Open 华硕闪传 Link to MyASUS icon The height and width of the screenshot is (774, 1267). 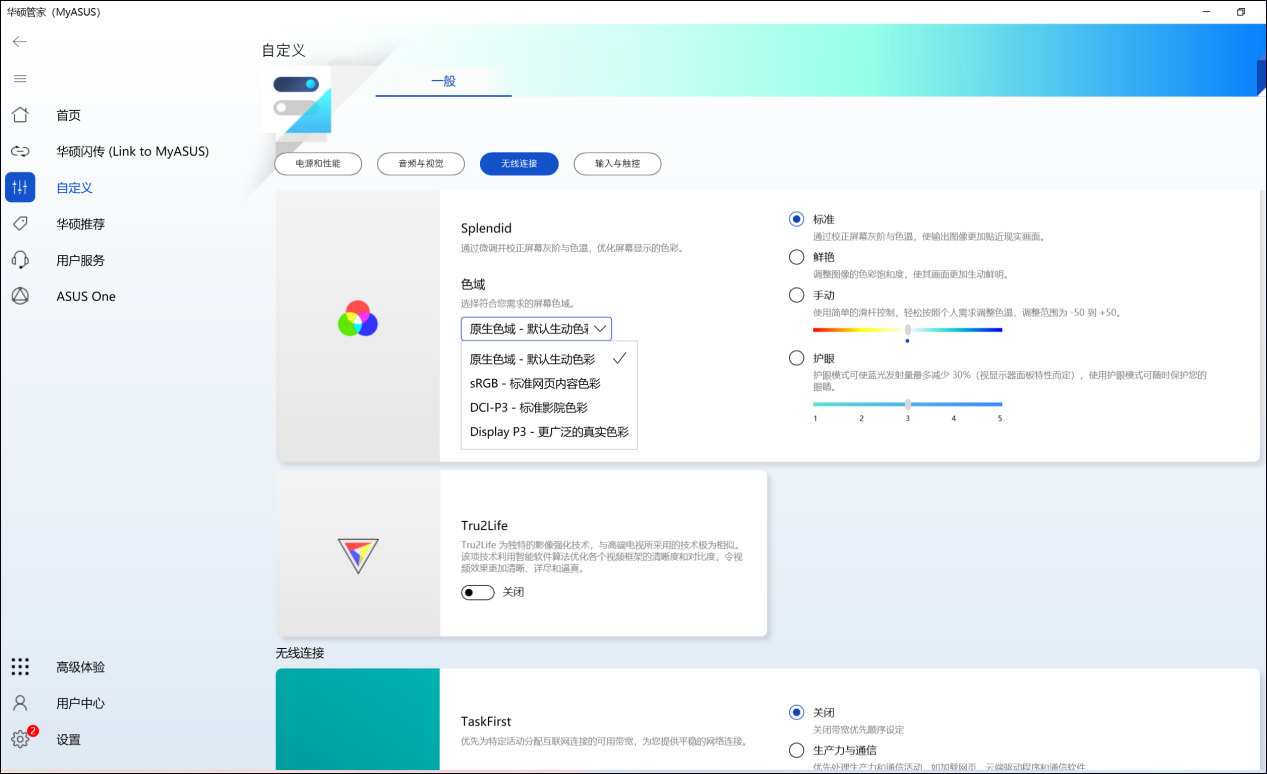click(x=20, y=151)
